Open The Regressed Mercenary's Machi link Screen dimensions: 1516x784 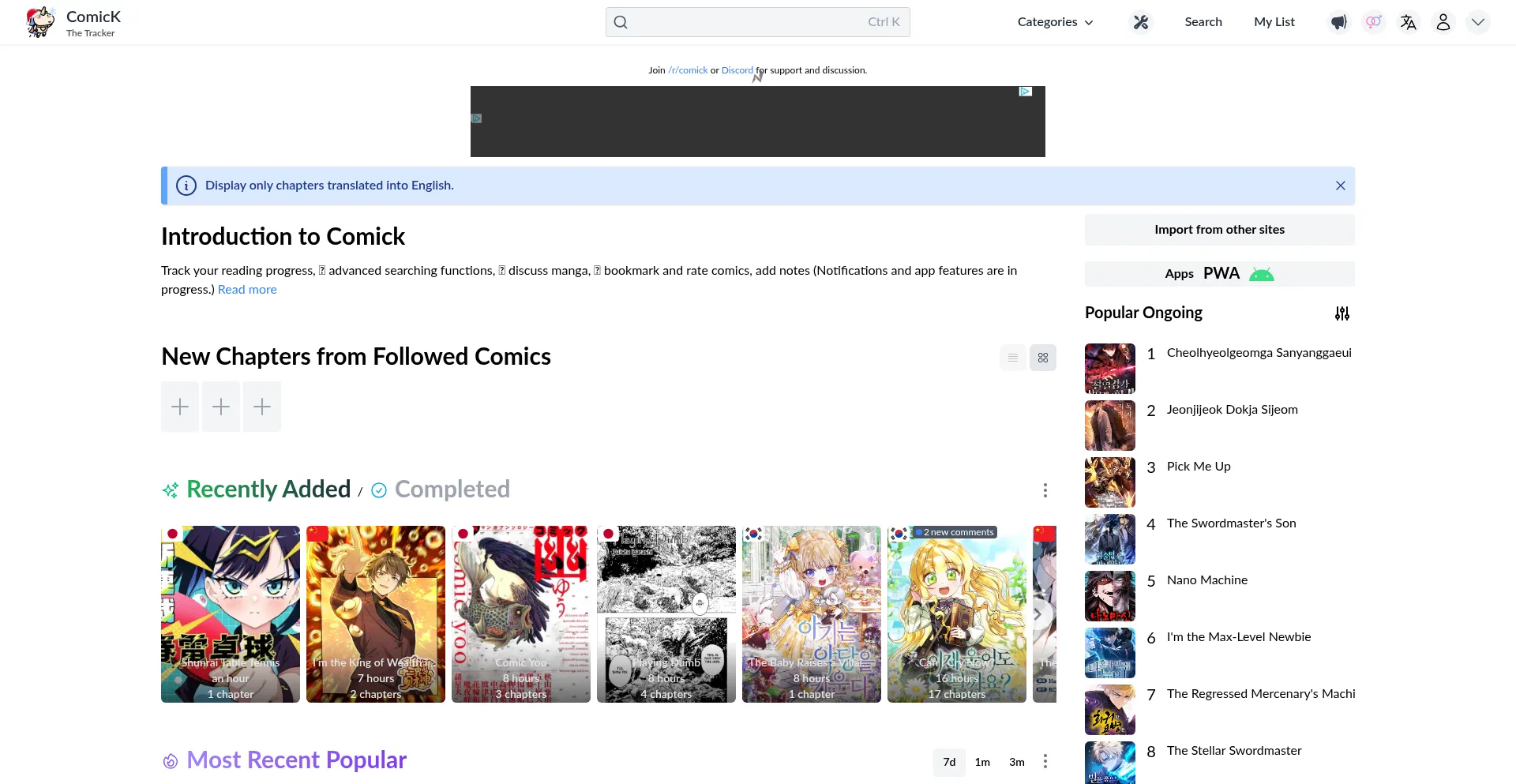[x=1261, y=694]
